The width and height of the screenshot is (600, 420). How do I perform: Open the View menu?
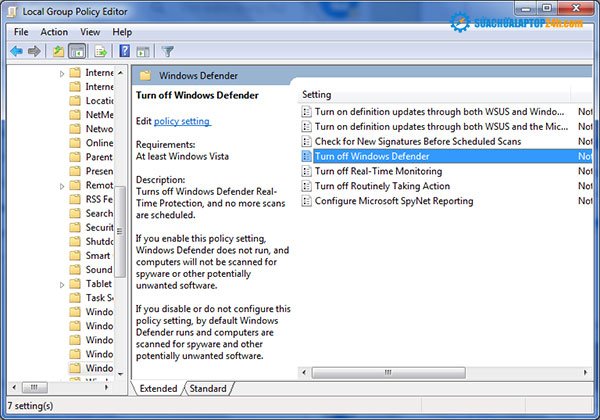coord(90,32)
